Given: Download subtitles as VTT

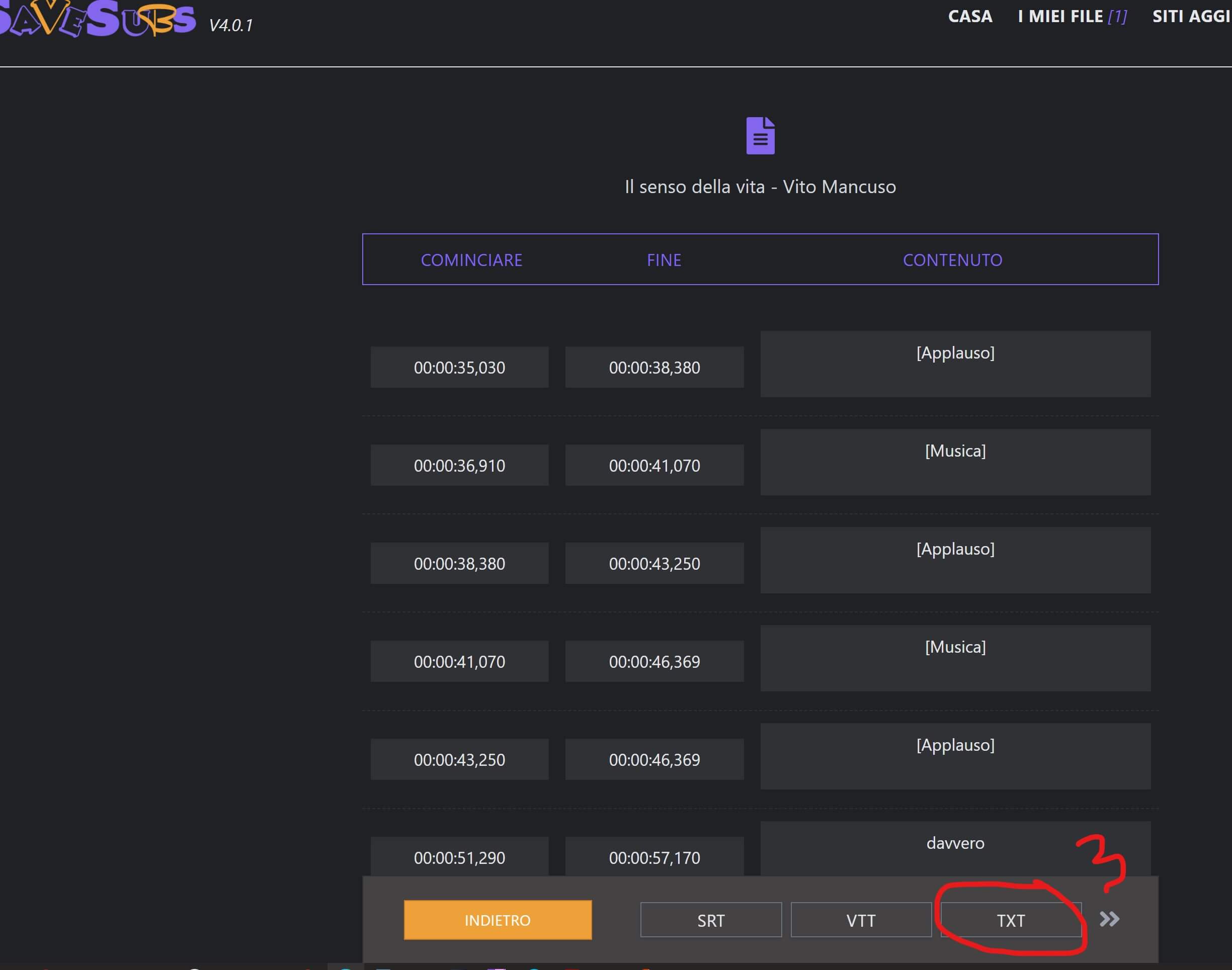Looking at the screenshot, I should coord(861,920).
